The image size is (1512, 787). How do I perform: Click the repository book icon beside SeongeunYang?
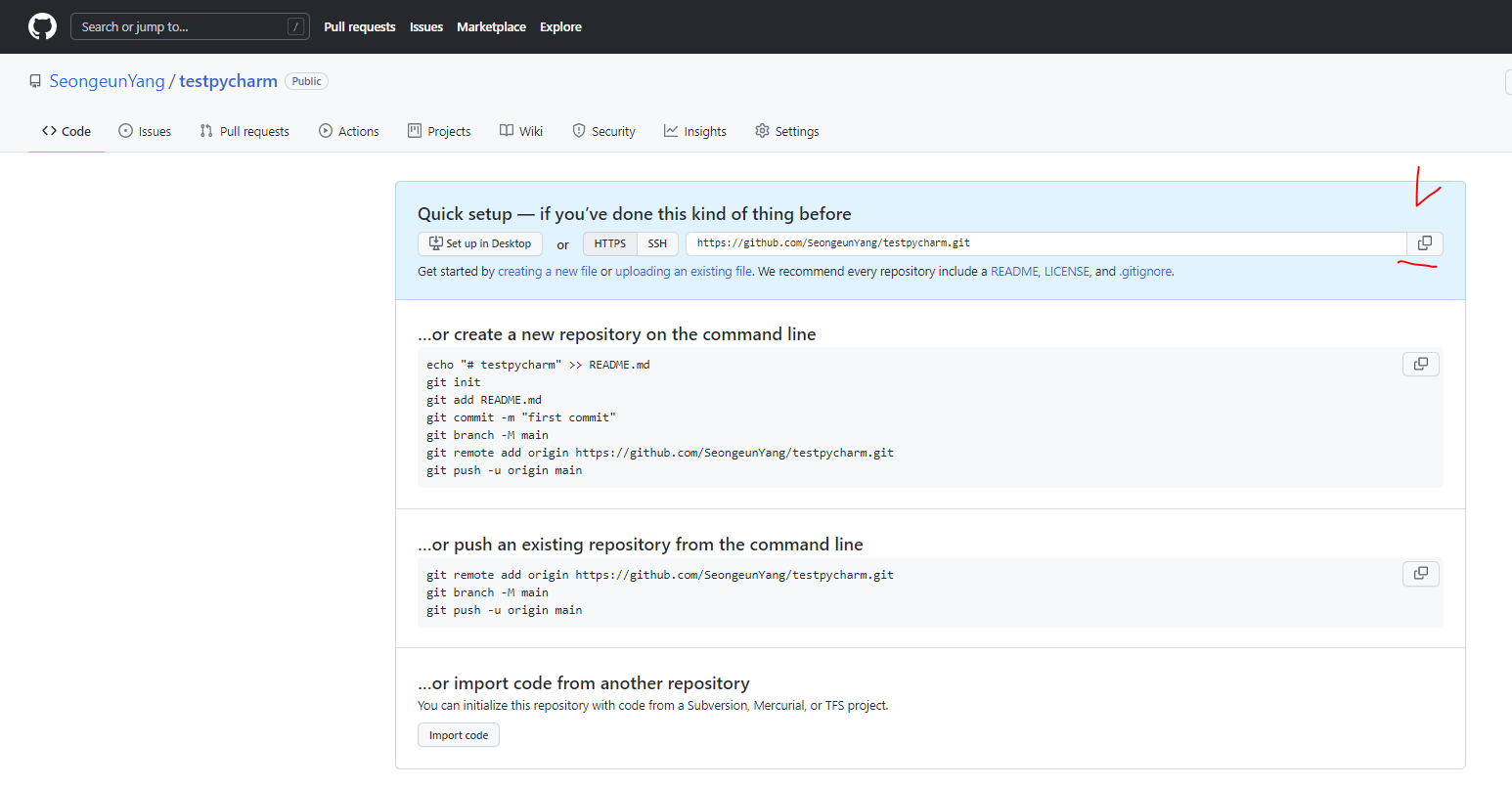(35, 81)
